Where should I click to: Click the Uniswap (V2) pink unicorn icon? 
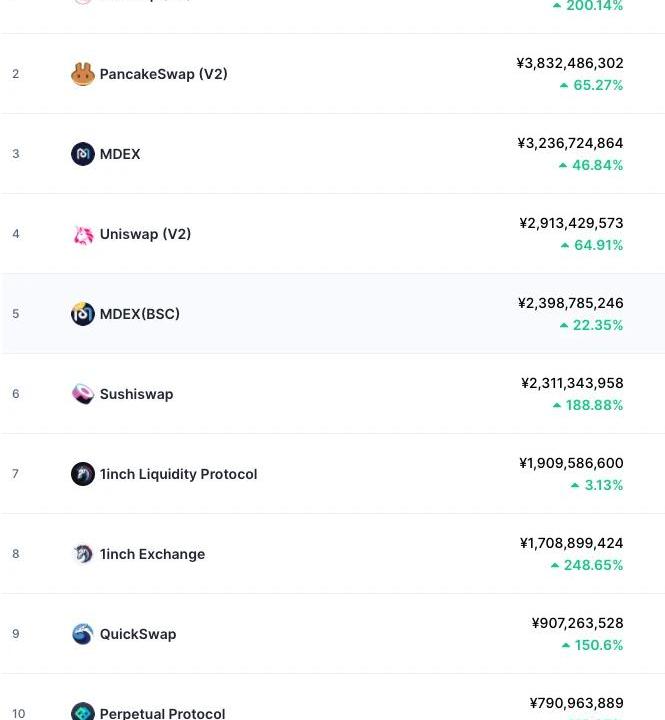pyautogui.click(x=83, y=235)
